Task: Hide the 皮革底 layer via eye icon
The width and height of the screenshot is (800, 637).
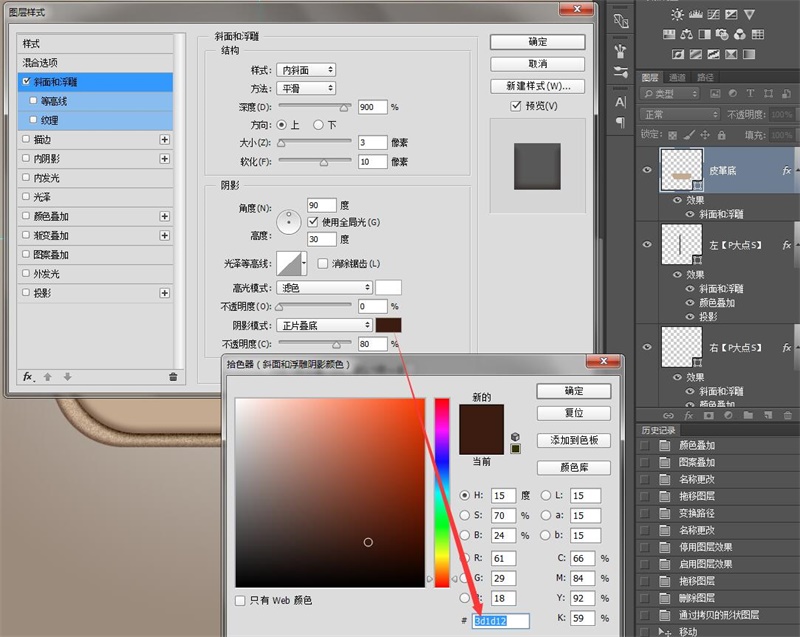Action: [647, 170]
